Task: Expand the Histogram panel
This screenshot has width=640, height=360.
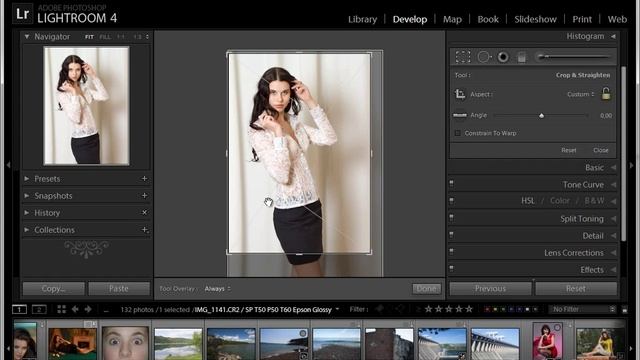Action: [613, 36]
